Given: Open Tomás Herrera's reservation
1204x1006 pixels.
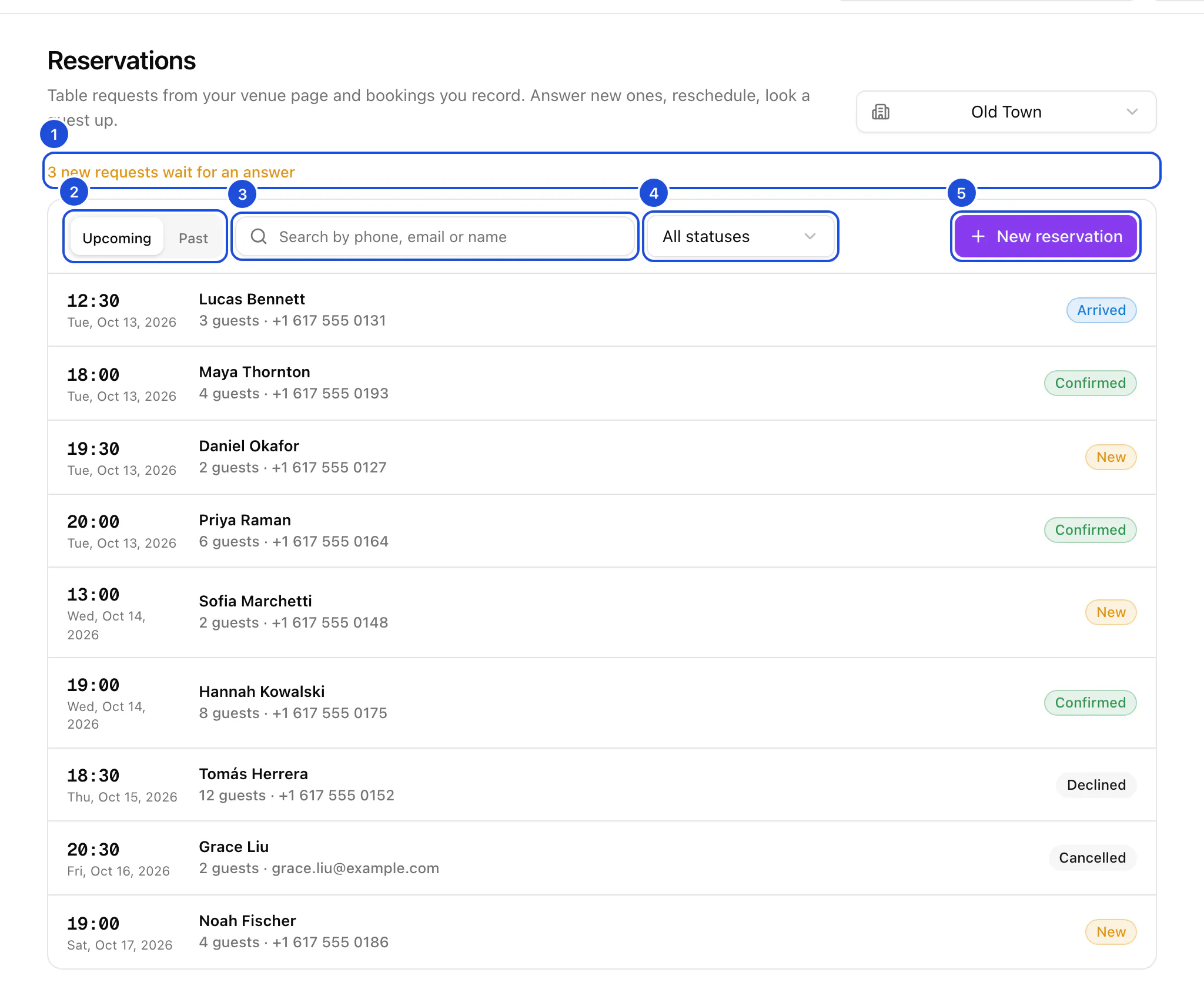Looking at the screenshot, I should pos(601,784).
